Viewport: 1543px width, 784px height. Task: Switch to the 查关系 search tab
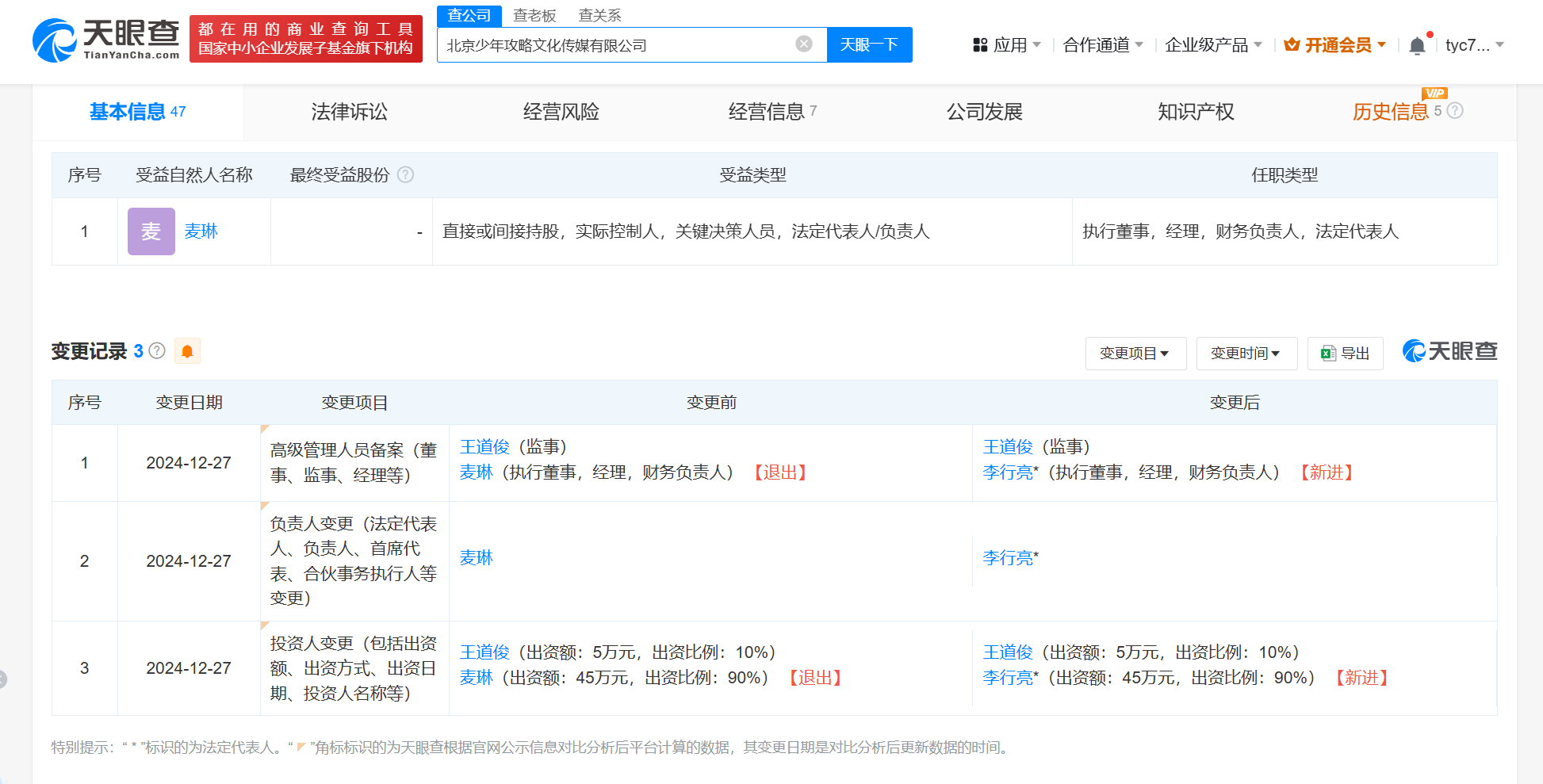[x=600, y=16]
